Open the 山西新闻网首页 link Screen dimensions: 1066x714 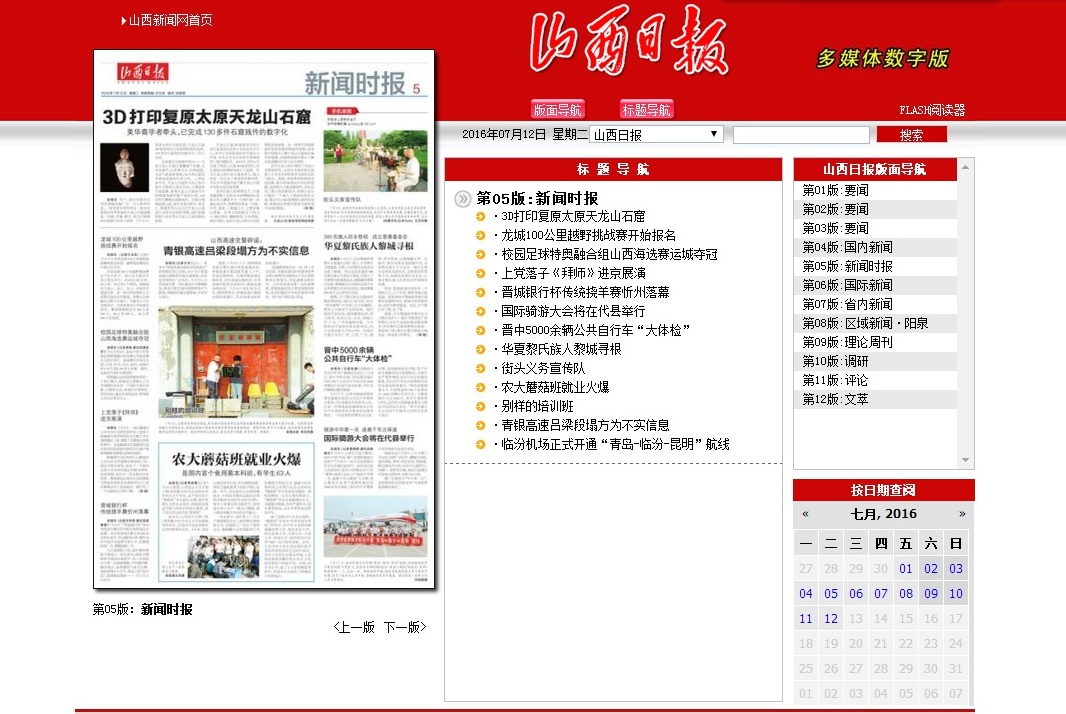coord(171,20)
